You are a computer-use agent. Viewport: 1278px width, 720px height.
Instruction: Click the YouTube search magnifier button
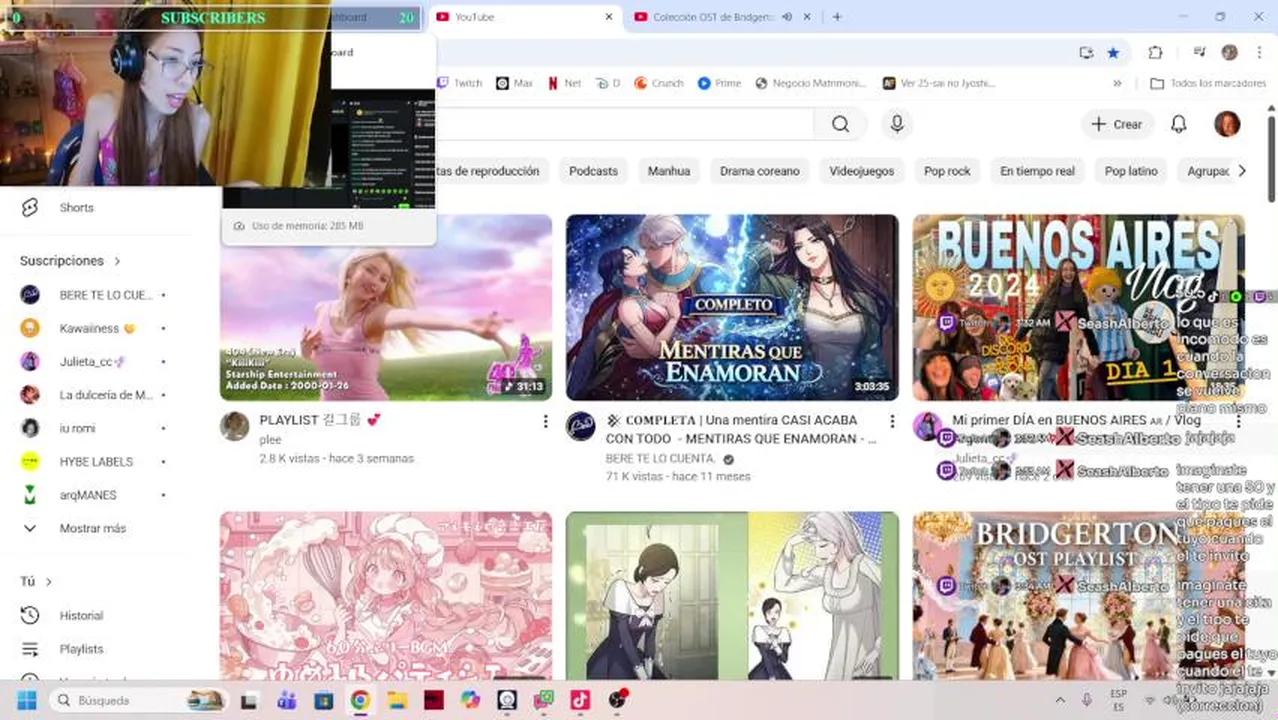point(840,124)
